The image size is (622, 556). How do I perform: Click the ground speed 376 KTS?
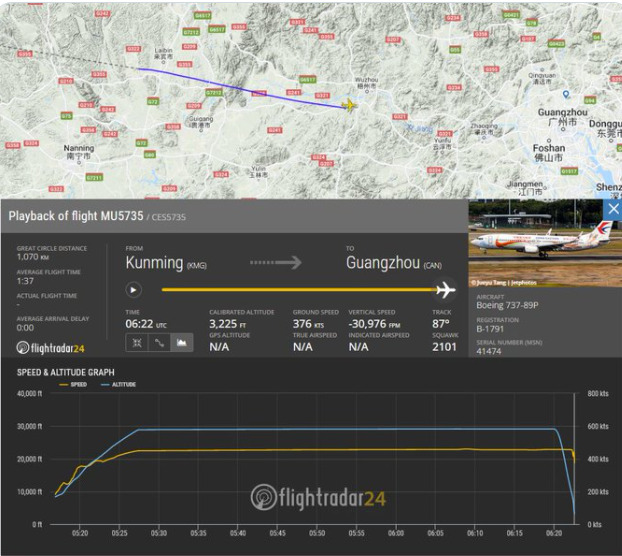coord(308,324)
